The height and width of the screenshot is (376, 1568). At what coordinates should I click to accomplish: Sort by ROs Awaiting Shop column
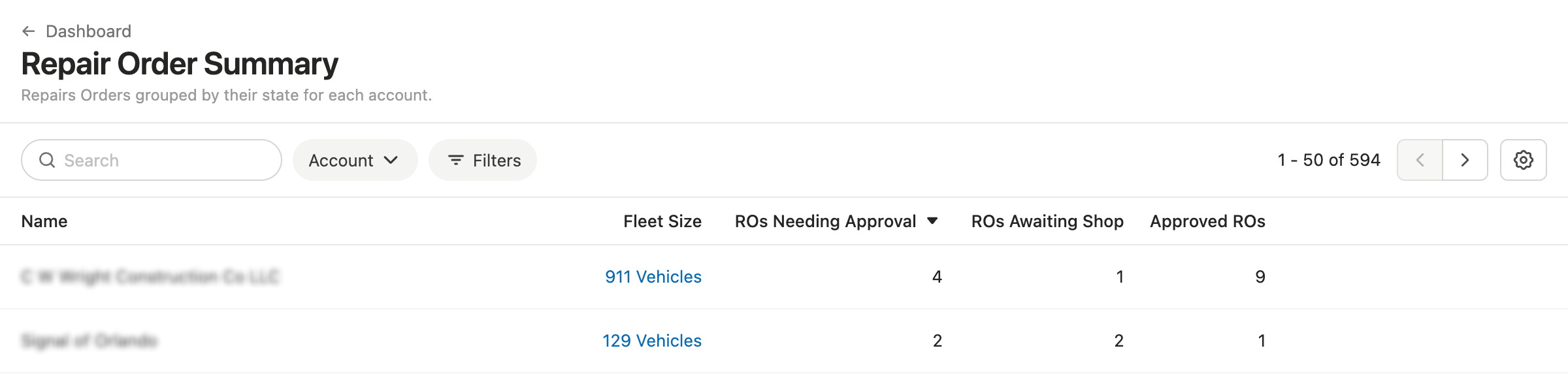(x=1047, y=221)
